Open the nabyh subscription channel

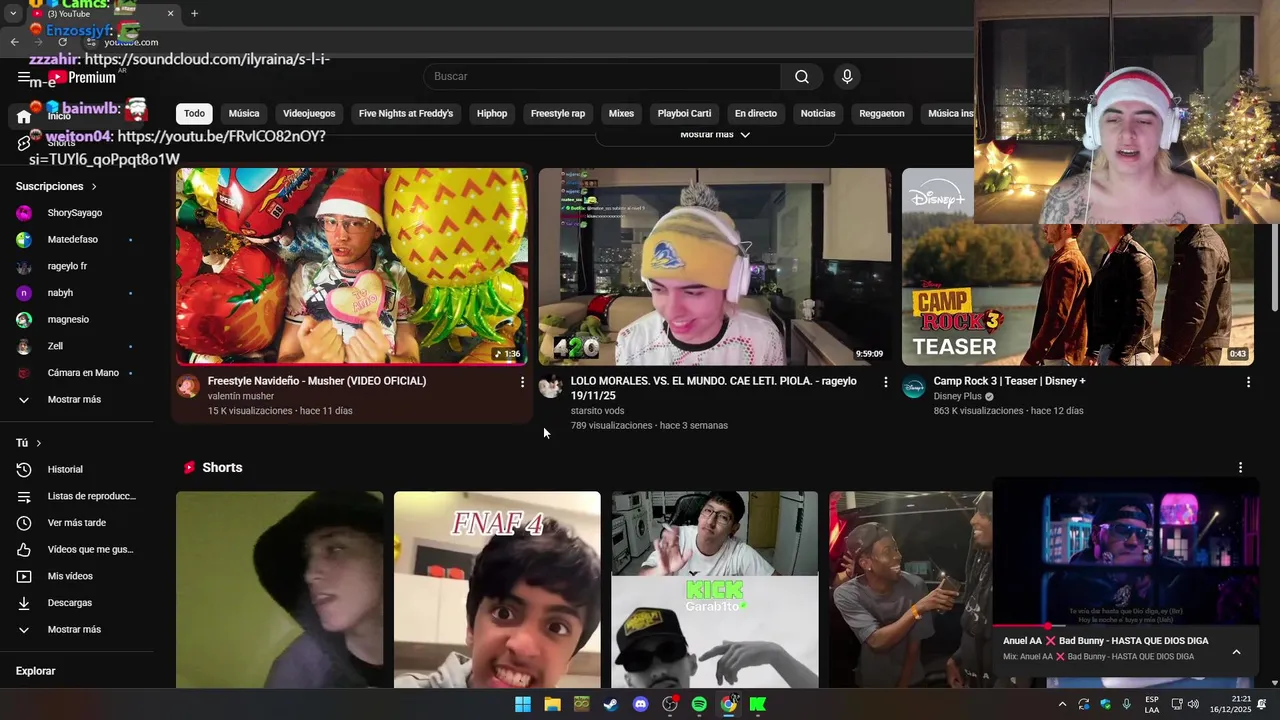point(77,293)
